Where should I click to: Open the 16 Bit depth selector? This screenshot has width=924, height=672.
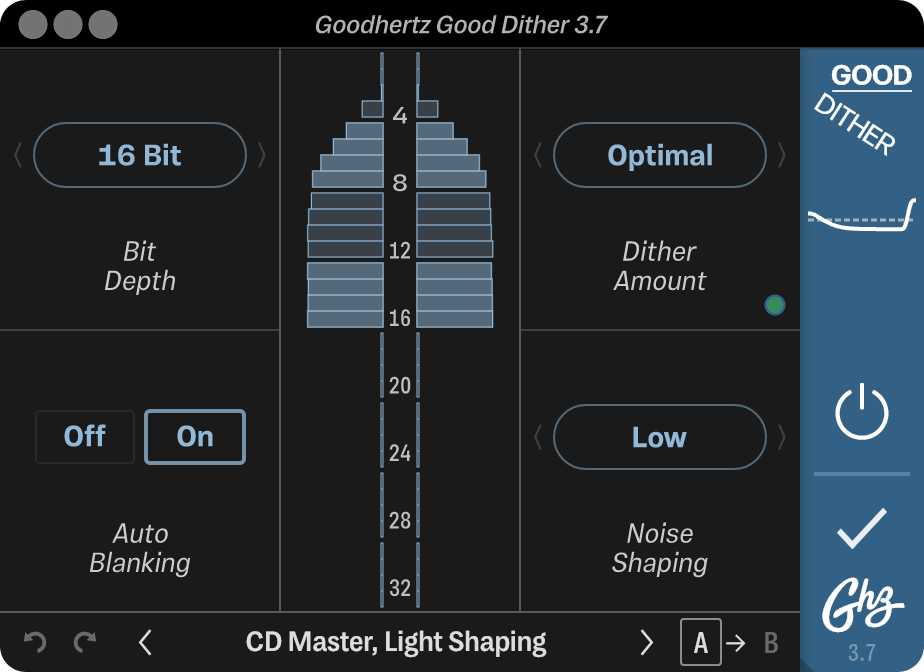coord(139,155)
